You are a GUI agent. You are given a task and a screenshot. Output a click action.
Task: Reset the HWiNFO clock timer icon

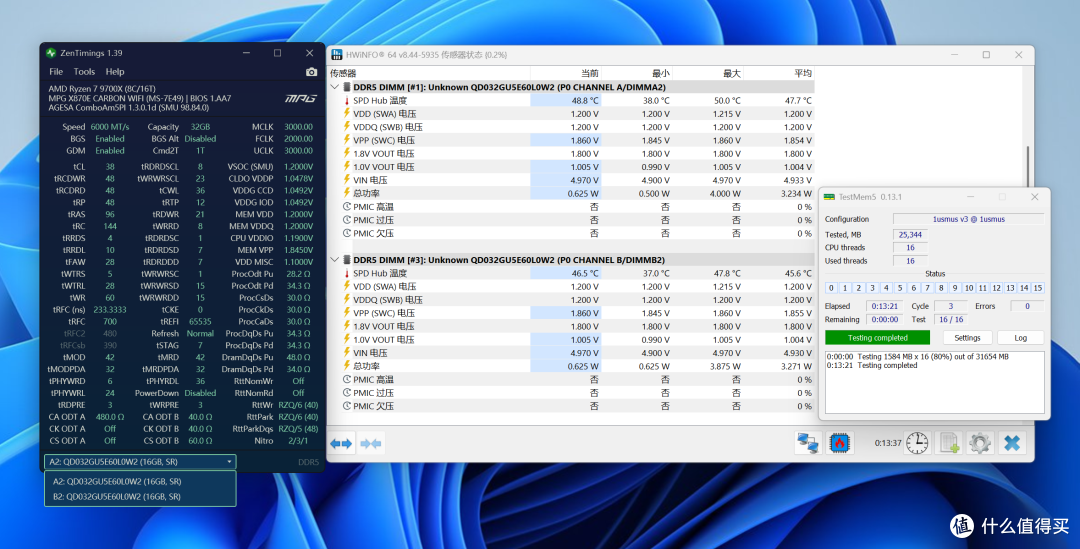pyautogui.click(x=917, y=443)
